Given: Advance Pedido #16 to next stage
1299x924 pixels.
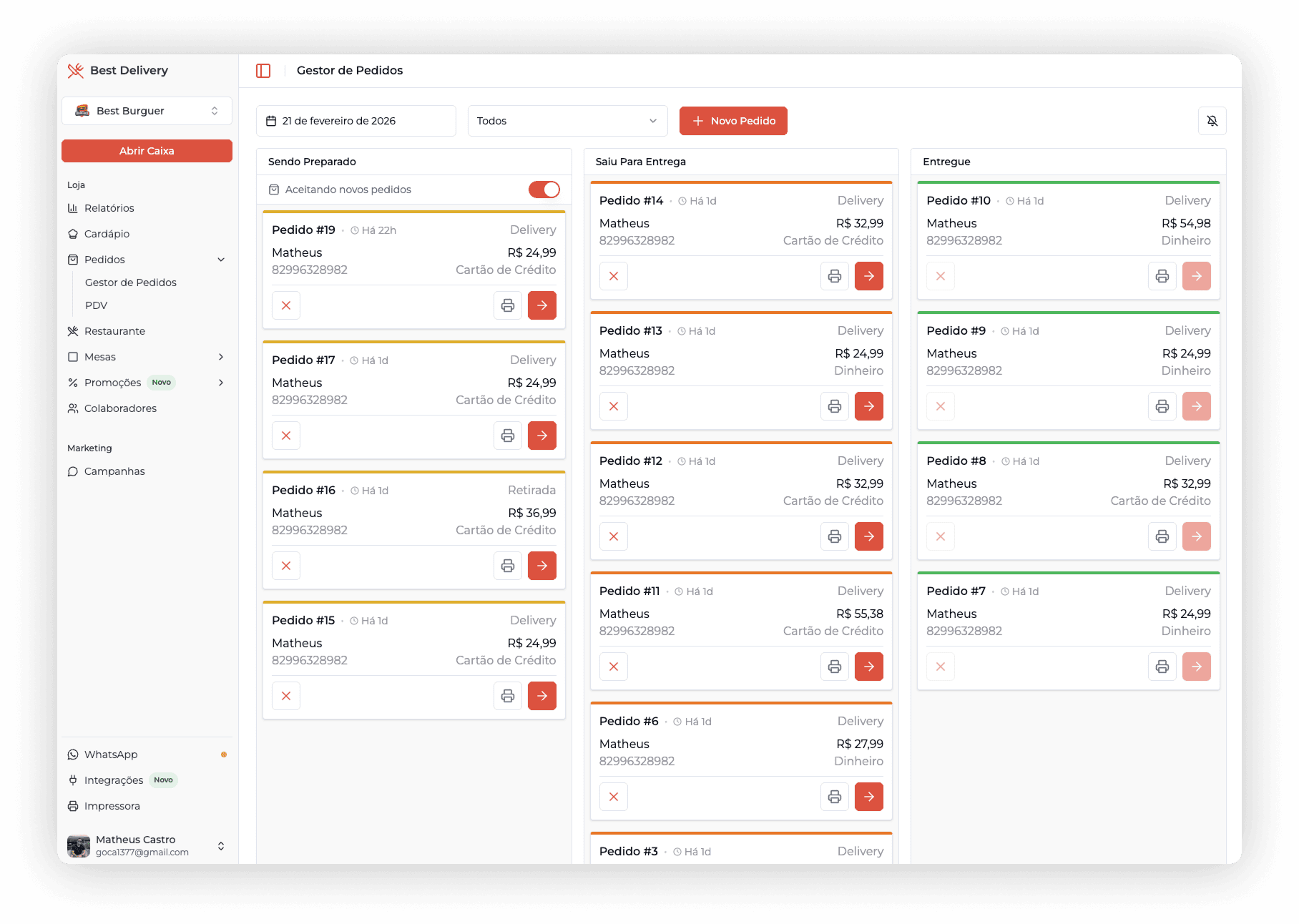Looking at the screenshot, I should click(x=541, y=566).
